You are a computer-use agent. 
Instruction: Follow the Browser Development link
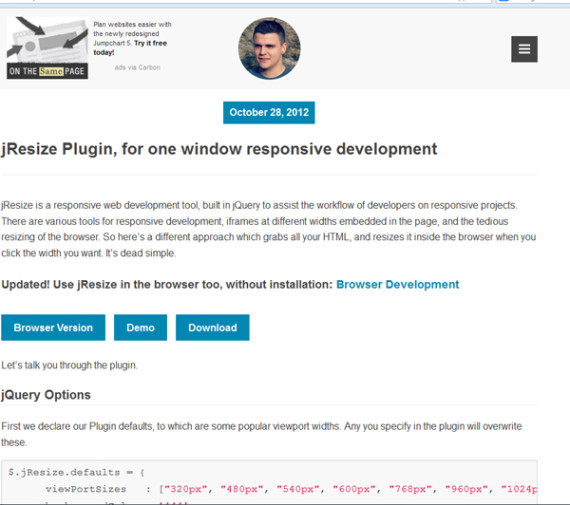point(398,284)
